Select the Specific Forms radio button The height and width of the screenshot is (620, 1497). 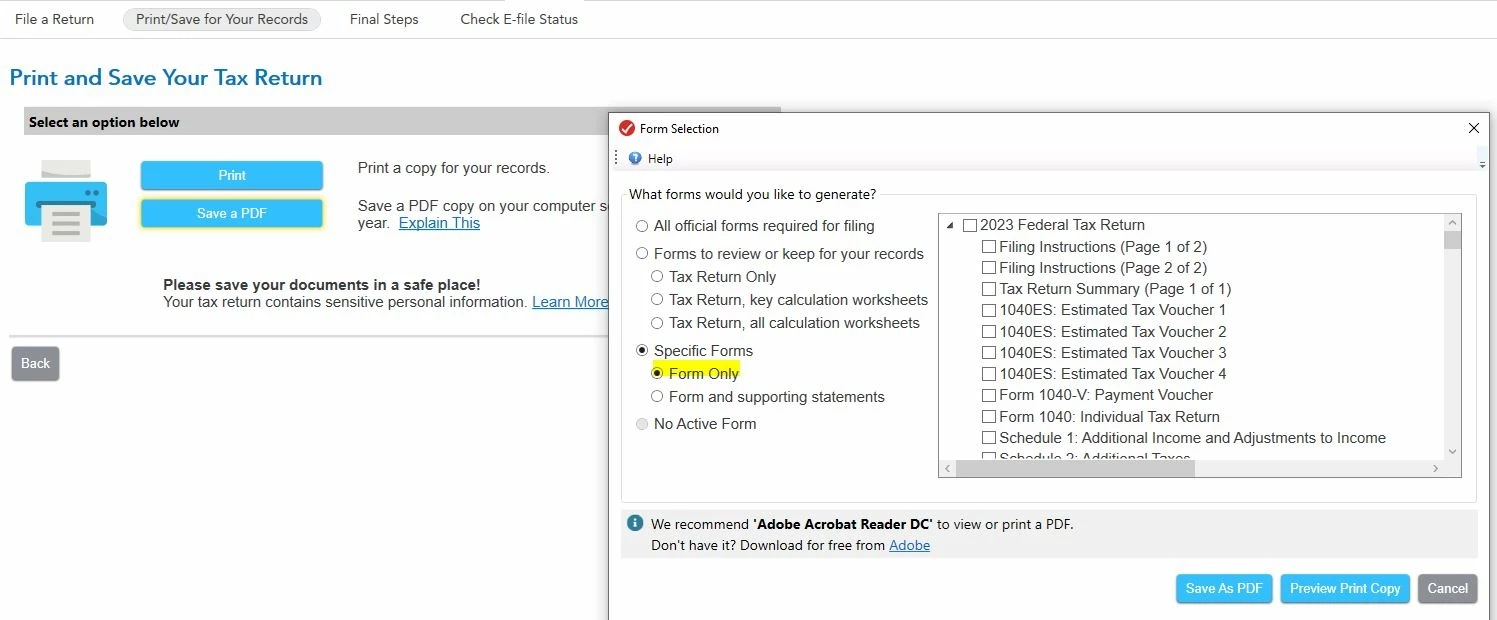pos(642,351)
